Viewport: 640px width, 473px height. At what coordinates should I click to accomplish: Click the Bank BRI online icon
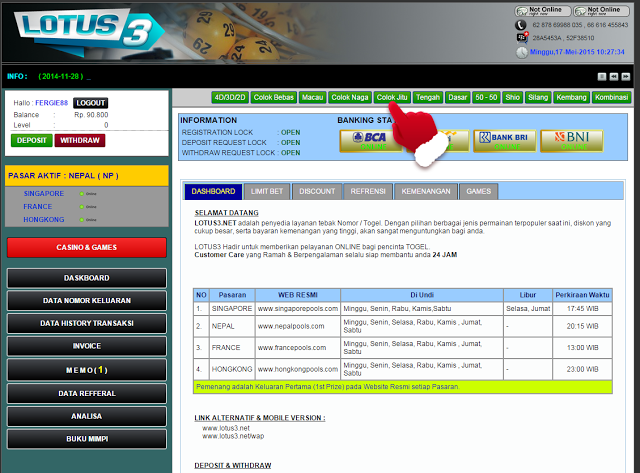click(x=505, y=141)
